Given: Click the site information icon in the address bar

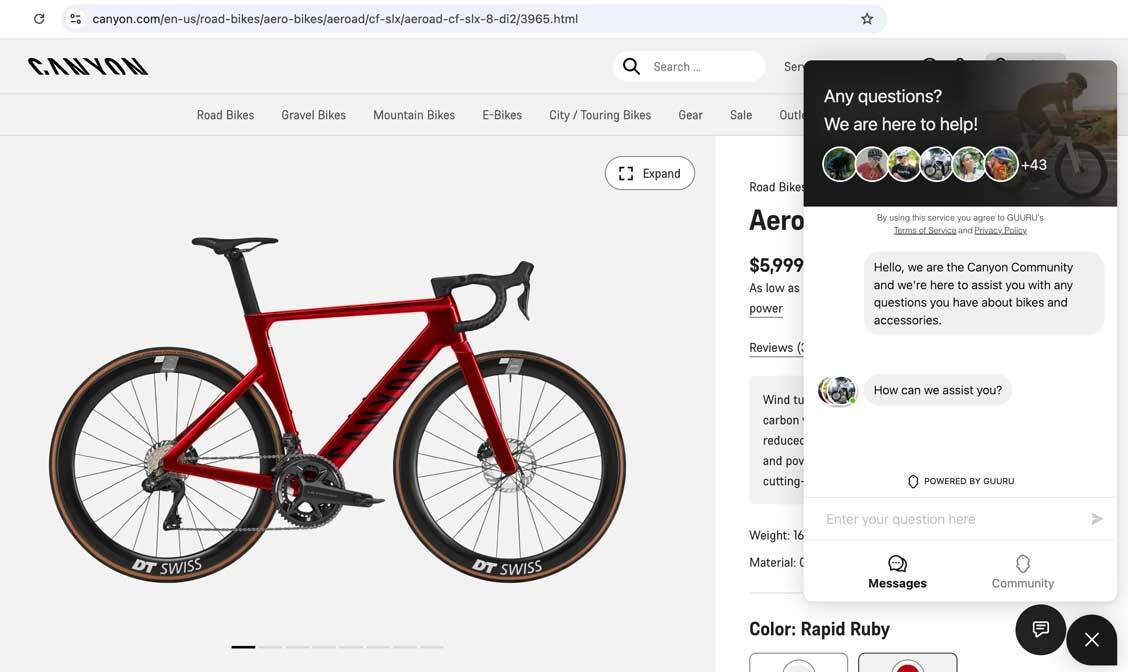Looking at the screenshot, I should [x=75, y=19].
